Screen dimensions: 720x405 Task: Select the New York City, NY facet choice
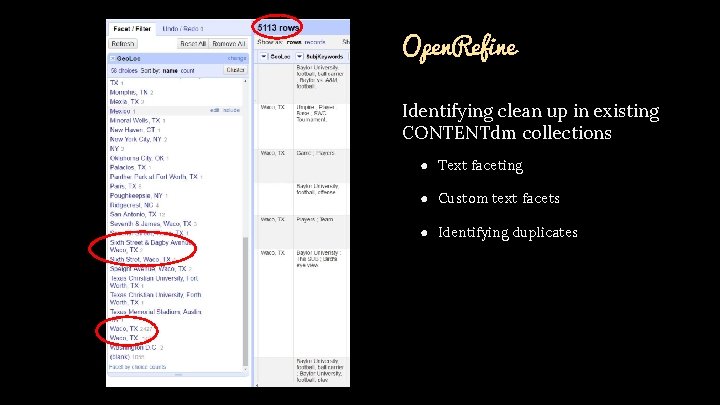tap(135, 139)
